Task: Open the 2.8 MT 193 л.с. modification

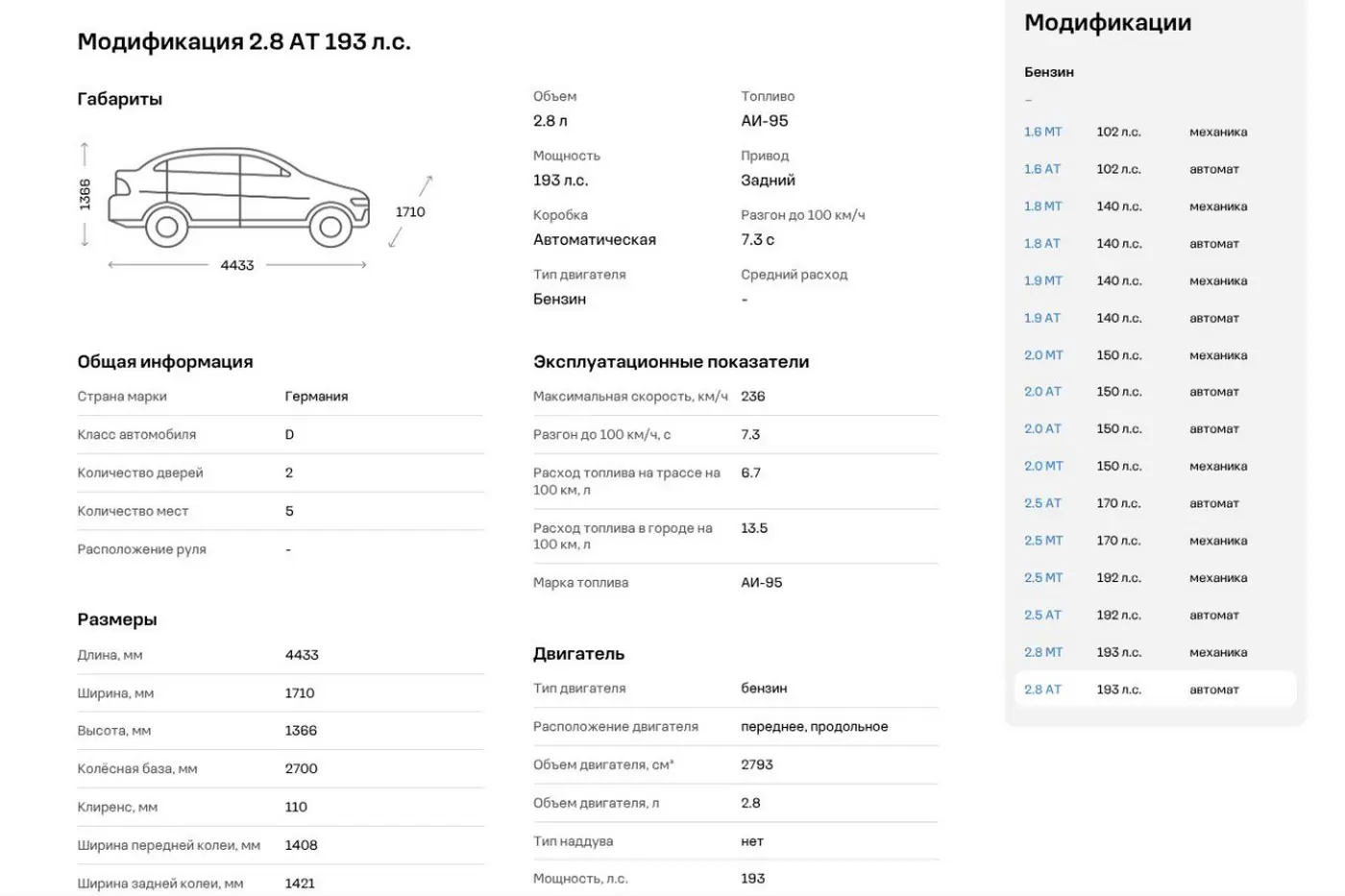Action: coord(1043,652)
